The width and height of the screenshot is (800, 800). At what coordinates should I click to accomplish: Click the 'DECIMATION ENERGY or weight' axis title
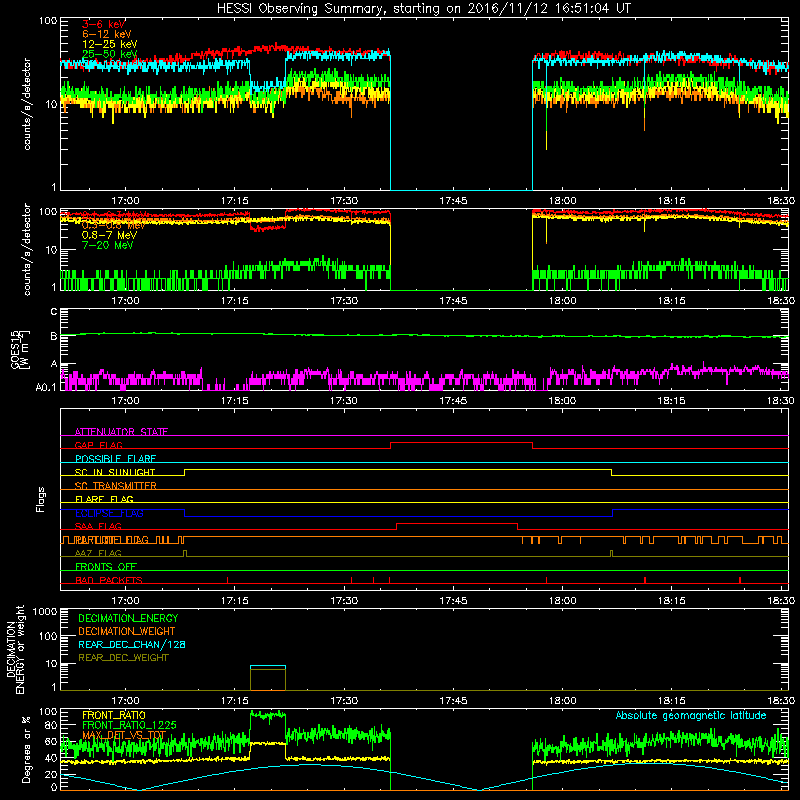[x=16, y=649]
